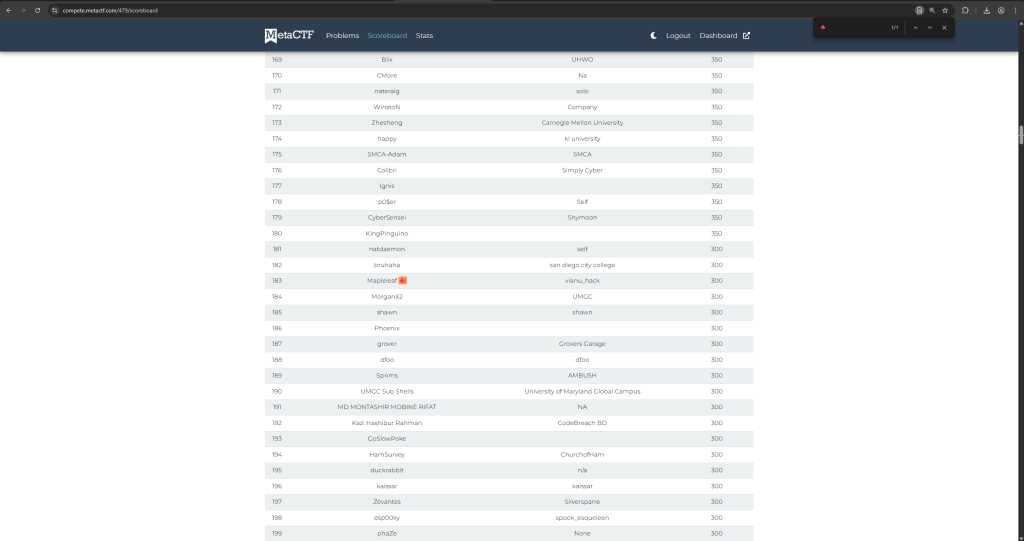Screen dimensions: 1024x541
Task: Reload the page with the refresh icon
Action: point(38,10)
